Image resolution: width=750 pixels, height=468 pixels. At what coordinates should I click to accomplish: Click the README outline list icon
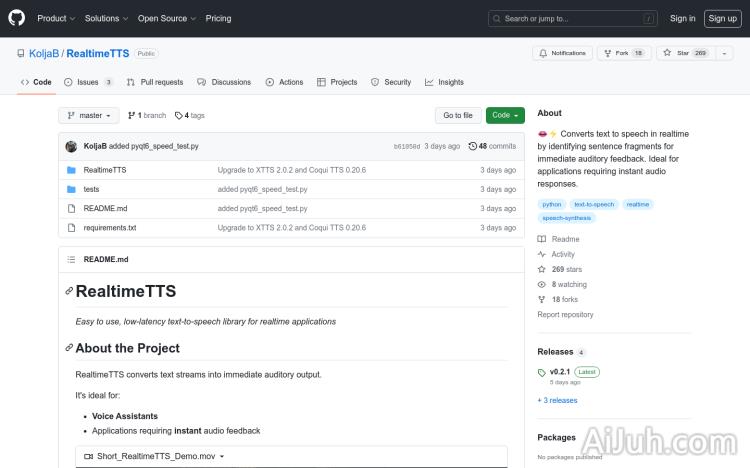tap(71, 259)
